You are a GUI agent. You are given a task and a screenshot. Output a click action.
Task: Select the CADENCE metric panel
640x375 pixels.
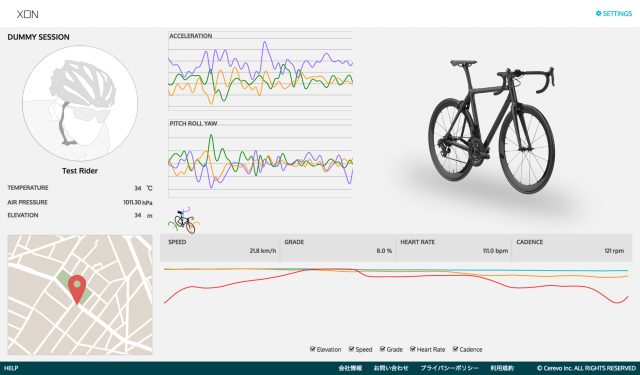(x=571, y=247)
